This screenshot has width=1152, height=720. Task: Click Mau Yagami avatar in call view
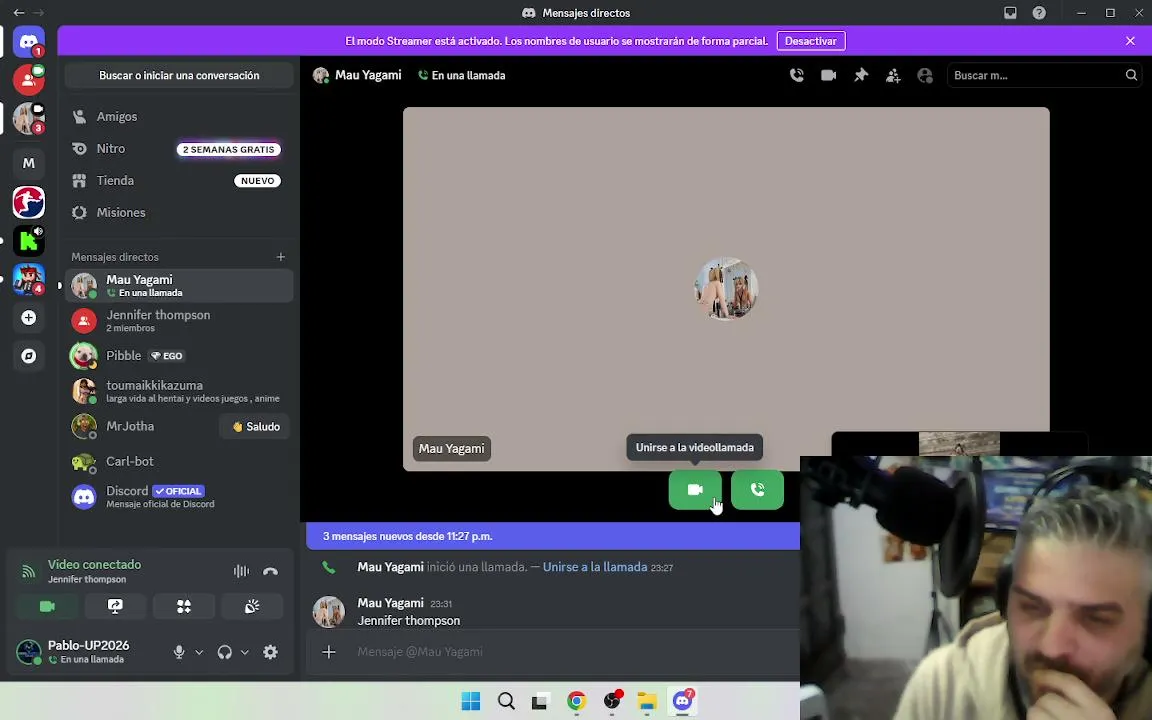(x=727, y=289)
